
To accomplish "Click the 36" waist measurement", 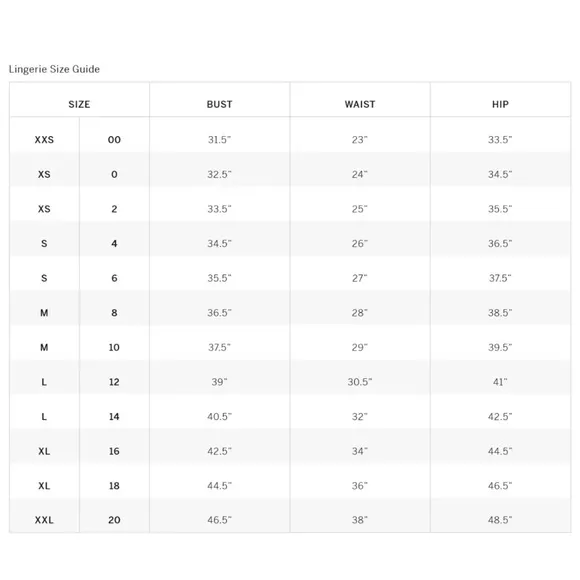I will click(360, 486).
